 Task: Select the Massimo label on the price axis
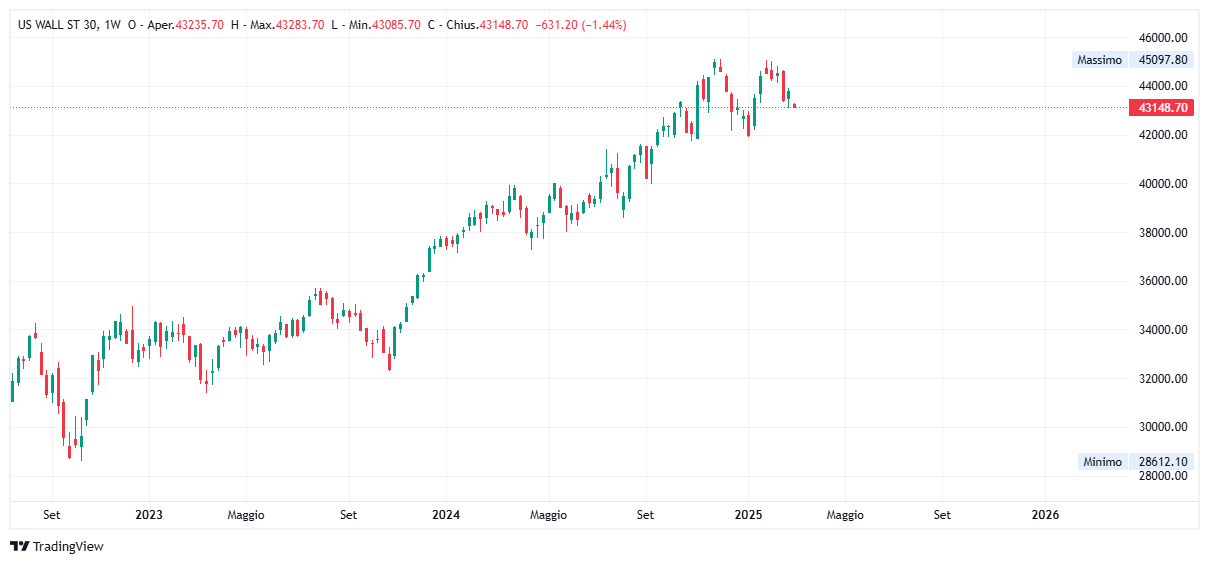(1098, 60)
